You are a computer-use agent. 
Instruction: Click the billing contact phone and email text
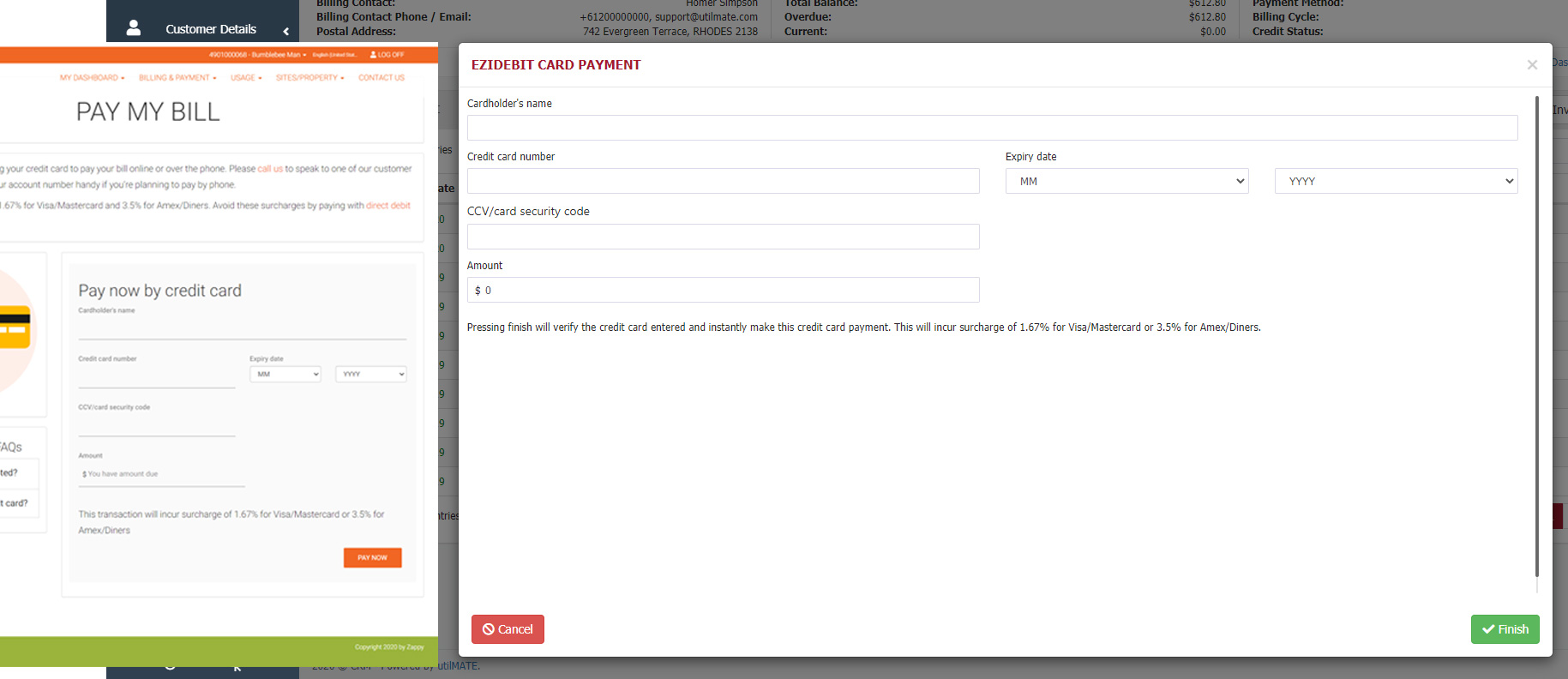point(669,17)
